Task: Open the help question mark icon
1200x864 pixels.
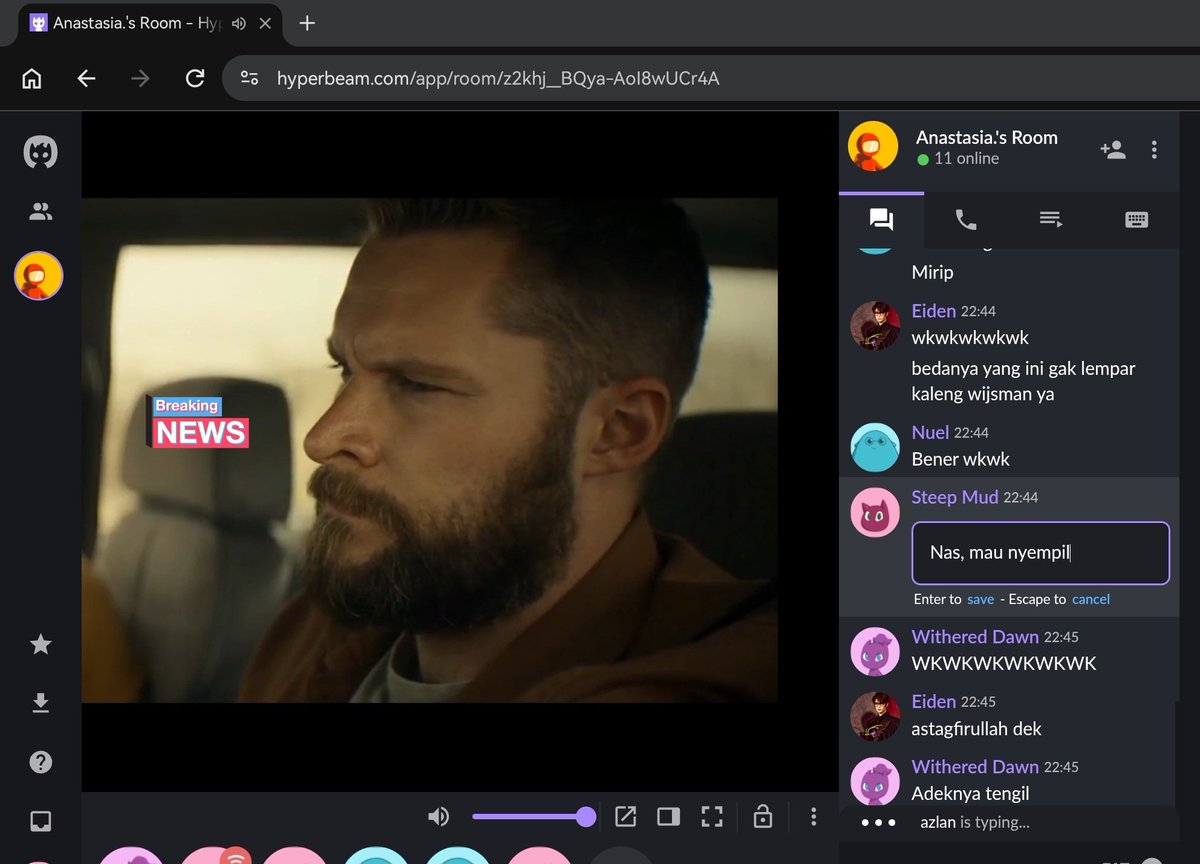Action: (x=40, y=763)
